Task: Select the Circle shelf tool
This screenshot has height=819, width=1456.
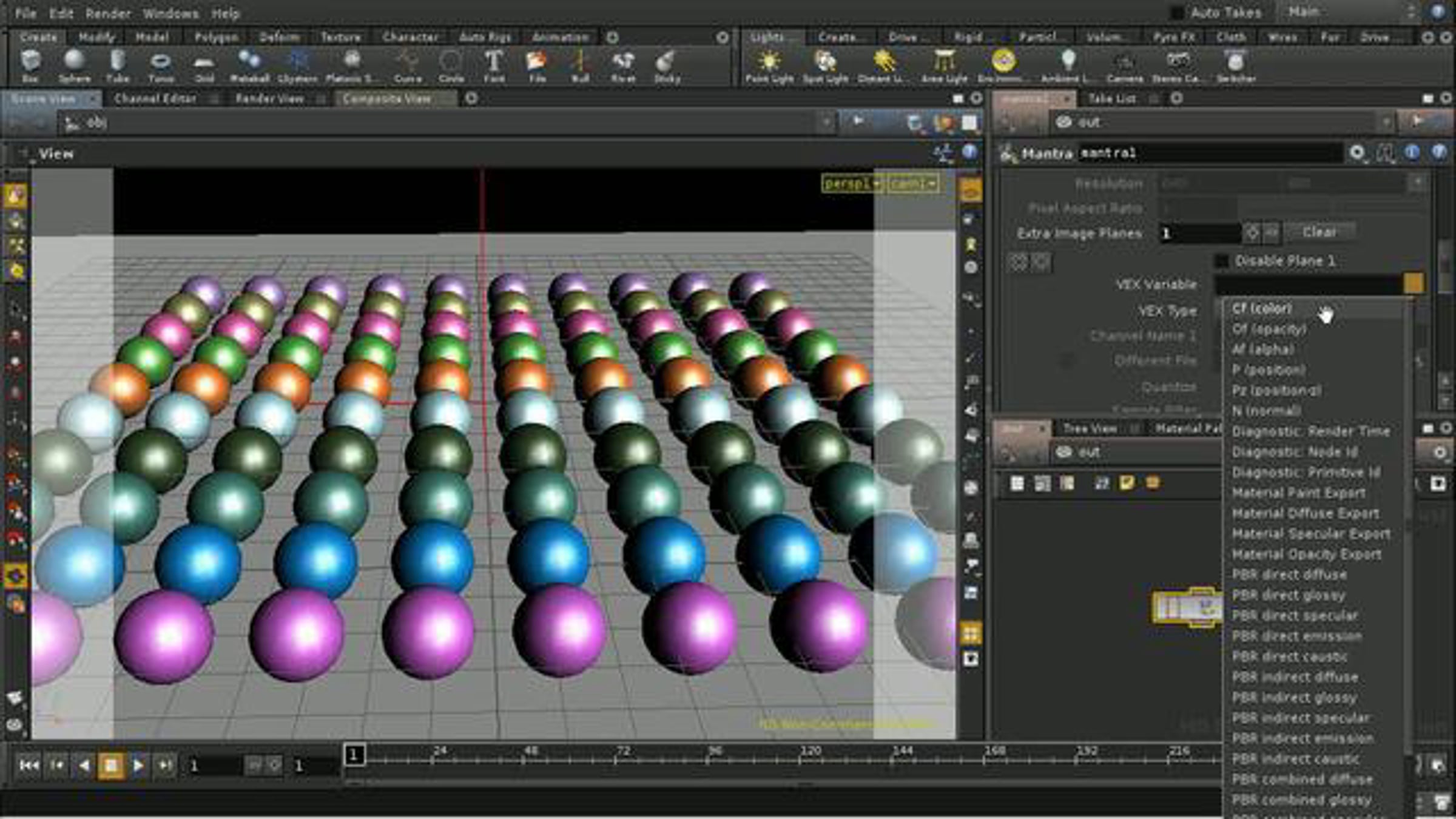Action: pyautogui.click(x=451, y=66)
